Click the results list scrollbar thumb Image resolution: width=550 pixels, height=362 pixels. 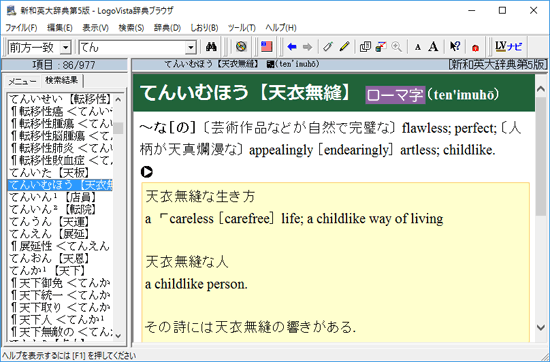(x=118, y=128)
